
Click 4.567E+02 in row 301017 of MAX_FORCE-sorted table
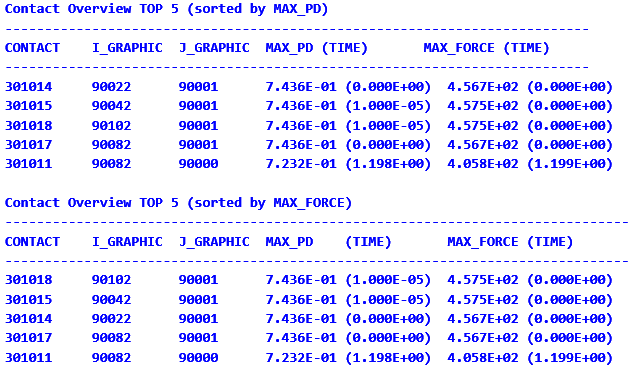pyautogui.click(x=483, y=337)
